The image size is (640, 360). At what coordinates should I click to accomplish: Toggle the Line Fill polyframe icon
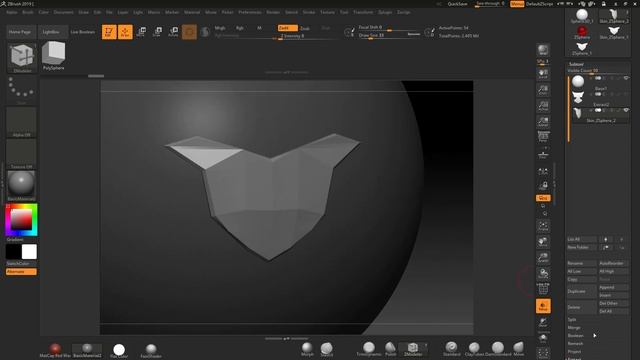pos(543,289)
